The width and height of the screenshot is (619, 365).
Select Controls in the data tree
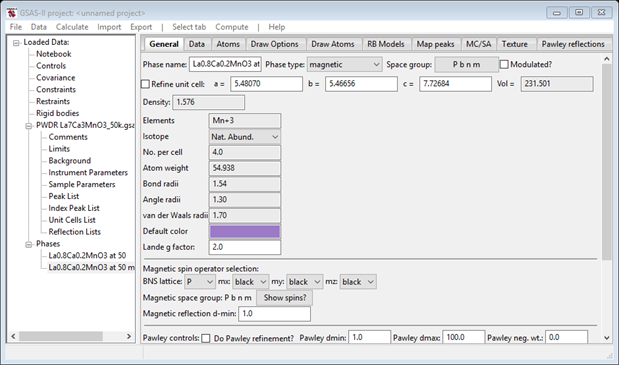tap(51, 66)
